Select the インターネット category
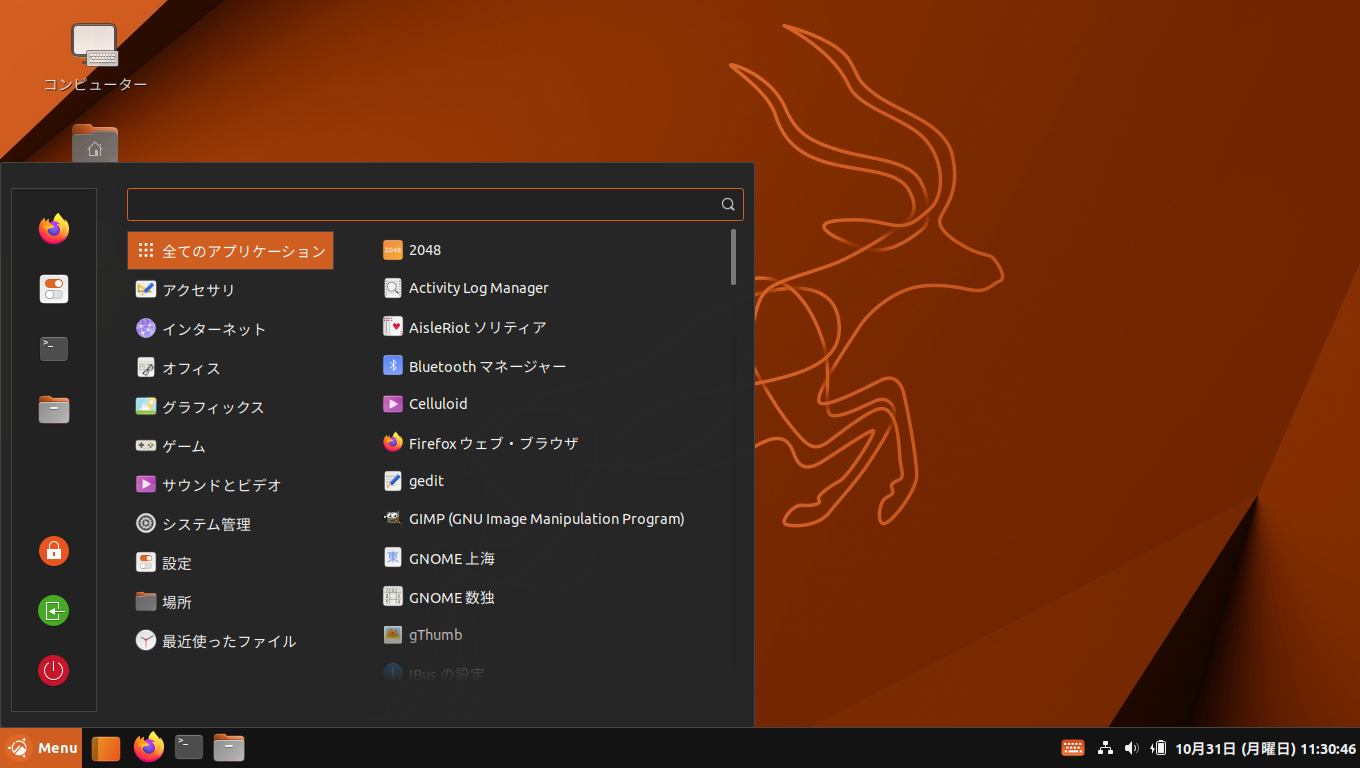Image resolution: width=1360 pixels, height=768 pixels. click(x=230, y=329)
